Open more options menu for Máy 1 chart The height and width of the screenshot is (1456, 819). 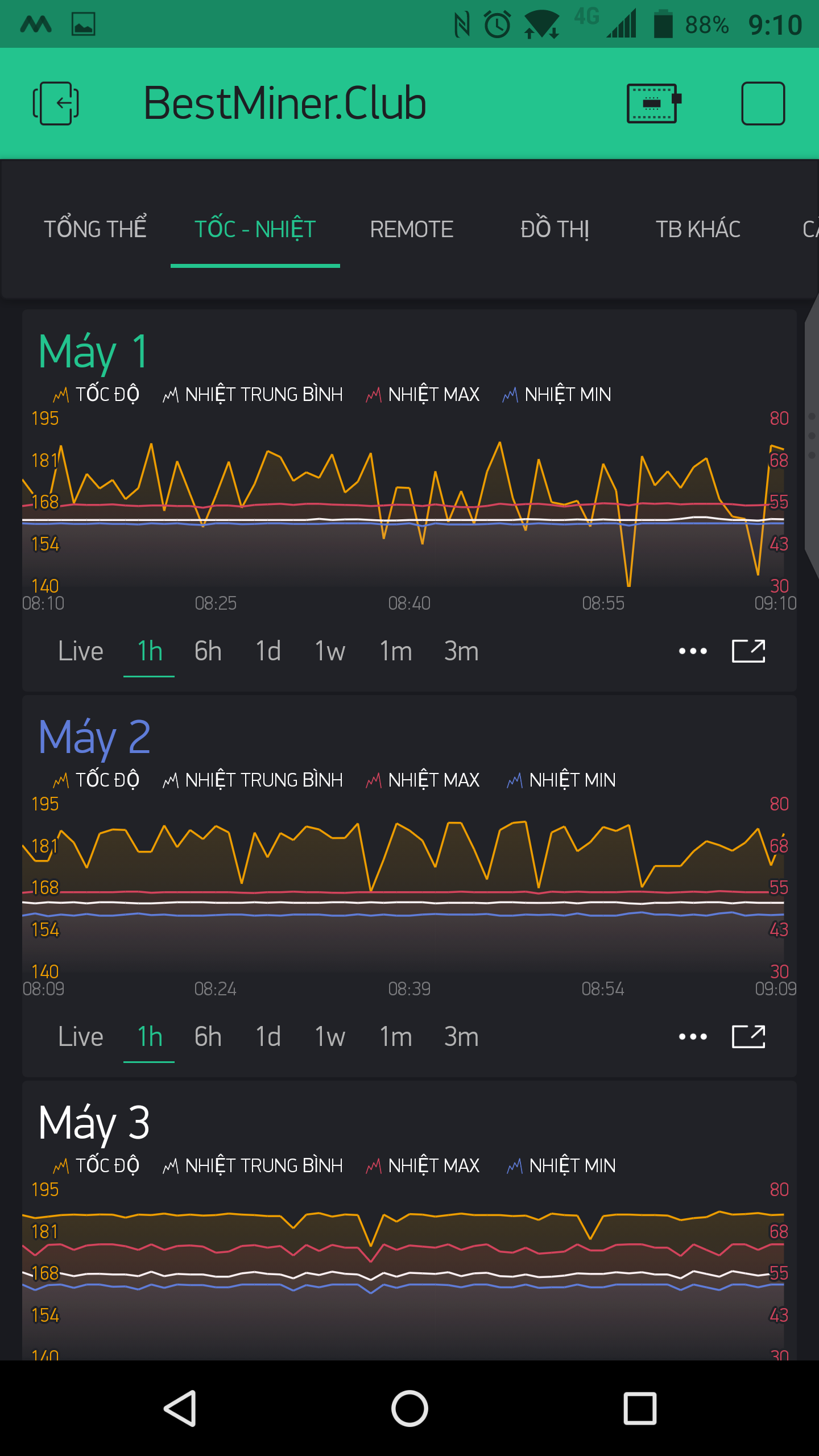(693, 651)
